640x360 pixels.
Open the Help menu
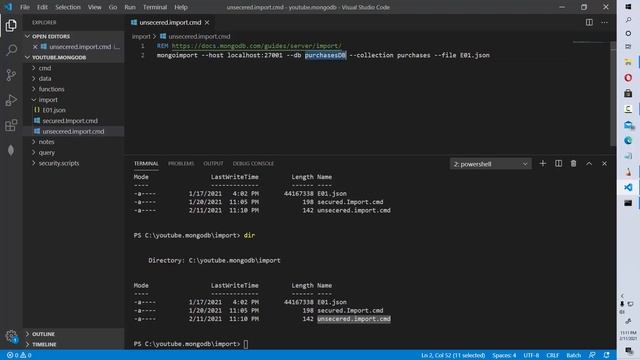pos(181,7)
